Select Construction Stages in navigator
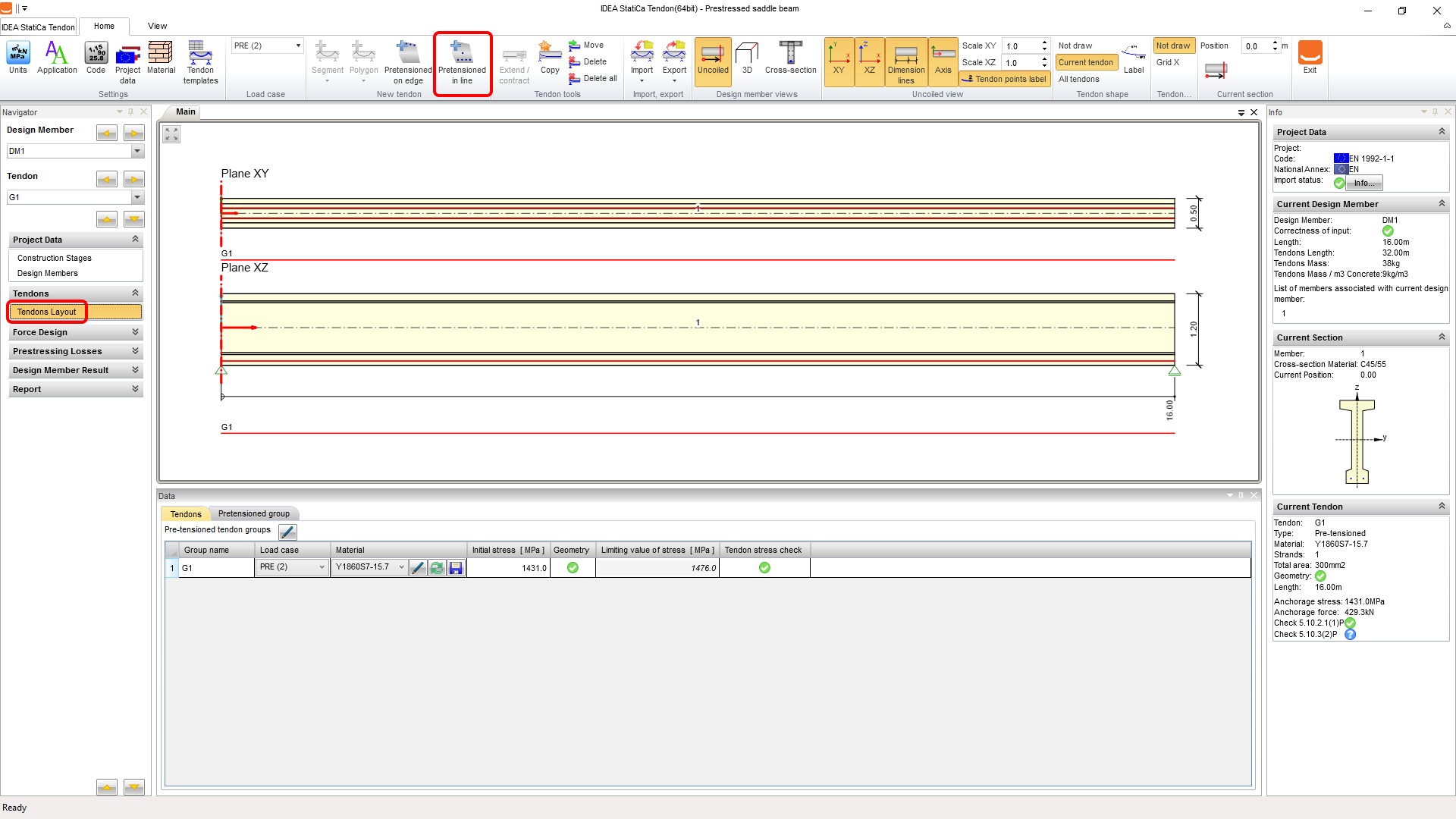The height and width of the screenshot is (819, 1456). [x=55, y=258]
